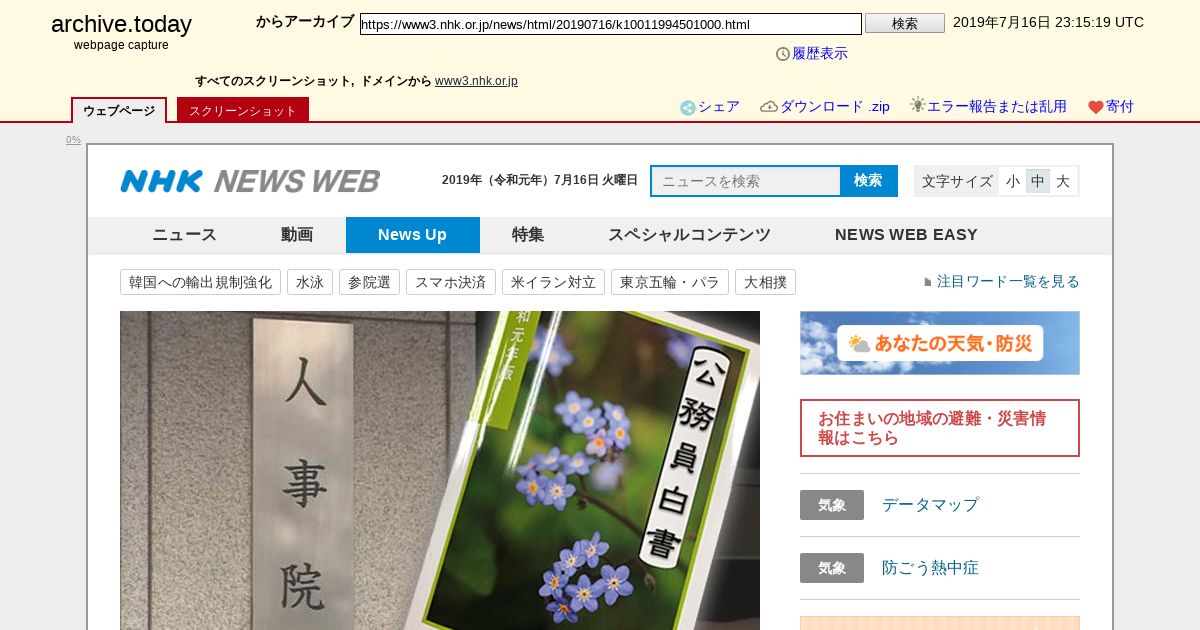Click the 人事院 公務員白書 article image
The width and height of the screenshot is (1200, 630).
pos(440,470)
